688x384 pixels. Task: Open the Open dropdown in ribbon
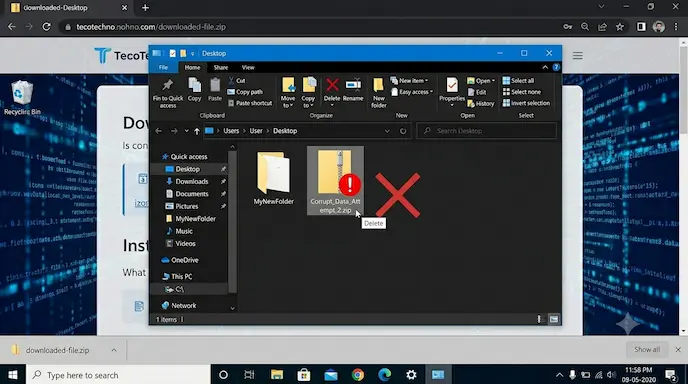[x=481, y=81]
